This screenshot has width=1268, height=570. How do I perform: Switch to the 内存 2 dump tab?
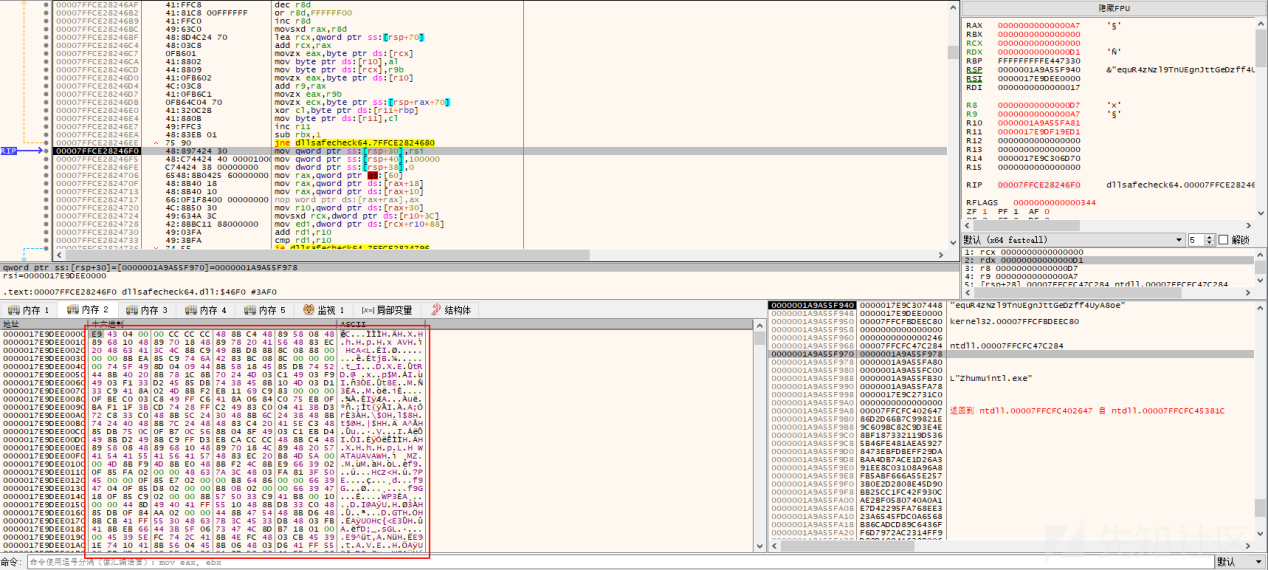tap(87, 310)
